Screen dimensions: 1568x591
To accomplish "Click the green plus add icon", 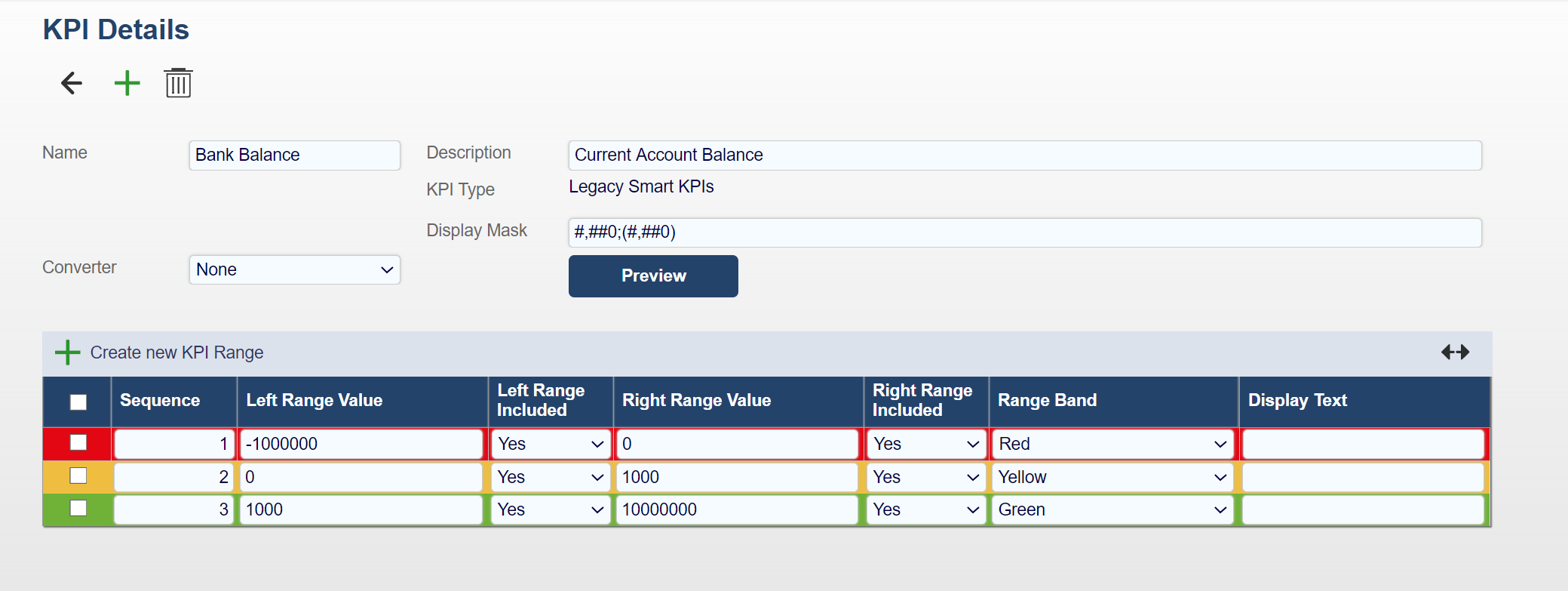I will [127, 83].
